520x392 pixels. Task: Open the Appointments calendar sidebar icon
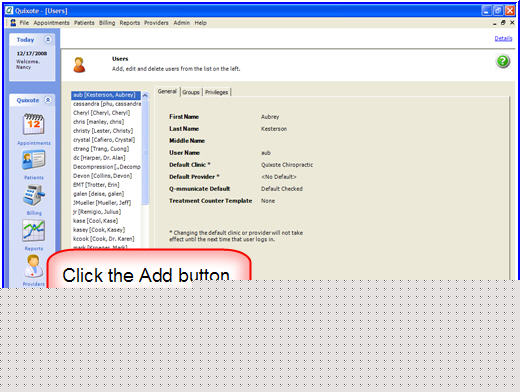coord(33,124)
